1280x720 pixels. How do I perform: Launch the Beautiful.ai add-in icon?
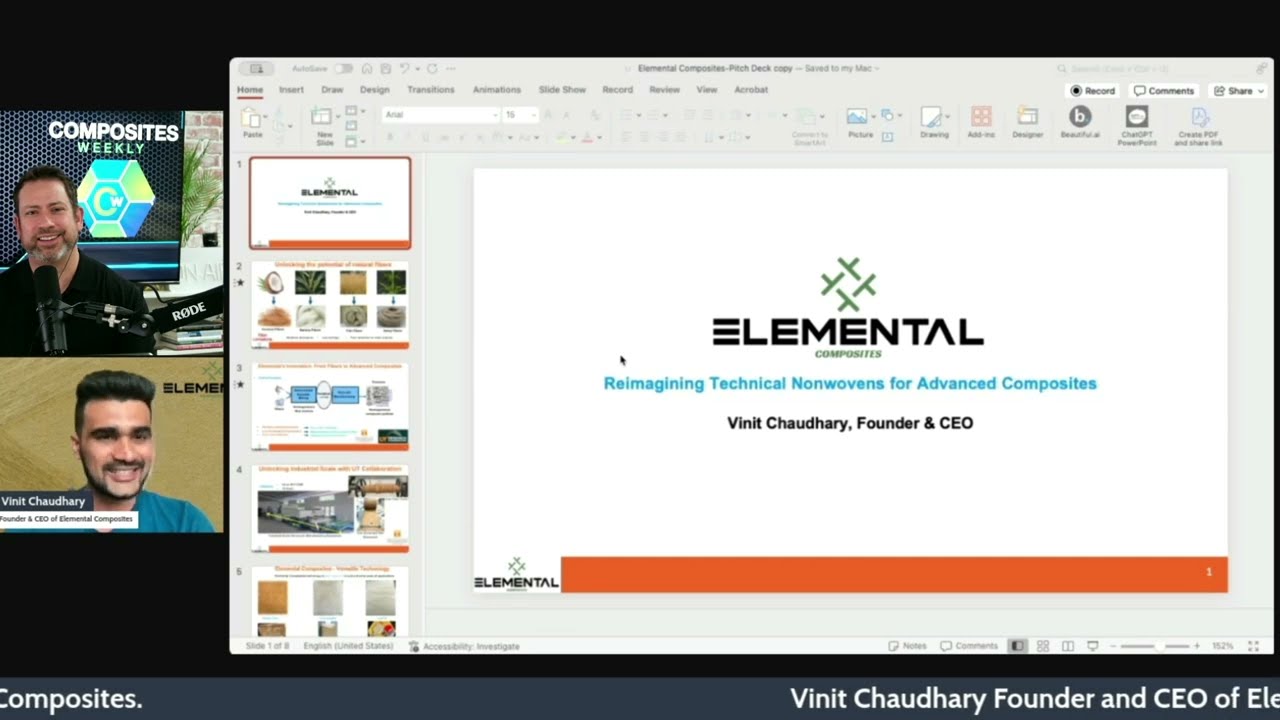(x=1080, y=116)
